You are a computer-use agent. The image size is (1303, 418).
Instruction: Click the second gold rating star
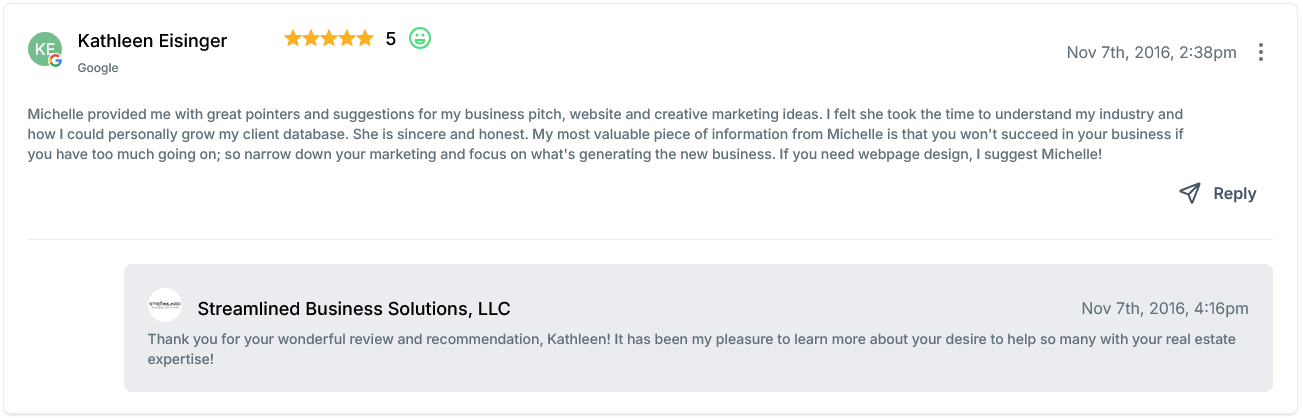tap(311, 39)
